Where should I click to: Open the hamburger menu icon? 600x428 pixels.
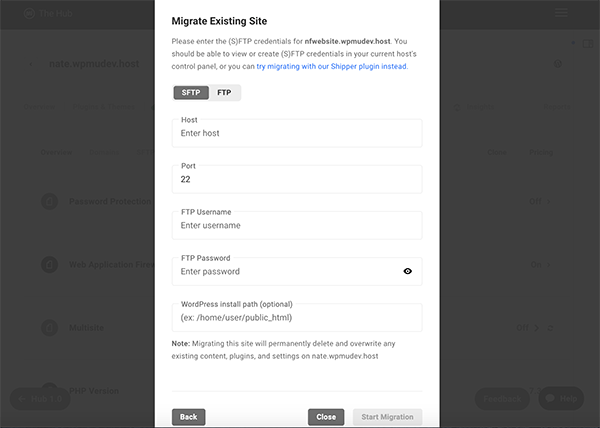561,14
